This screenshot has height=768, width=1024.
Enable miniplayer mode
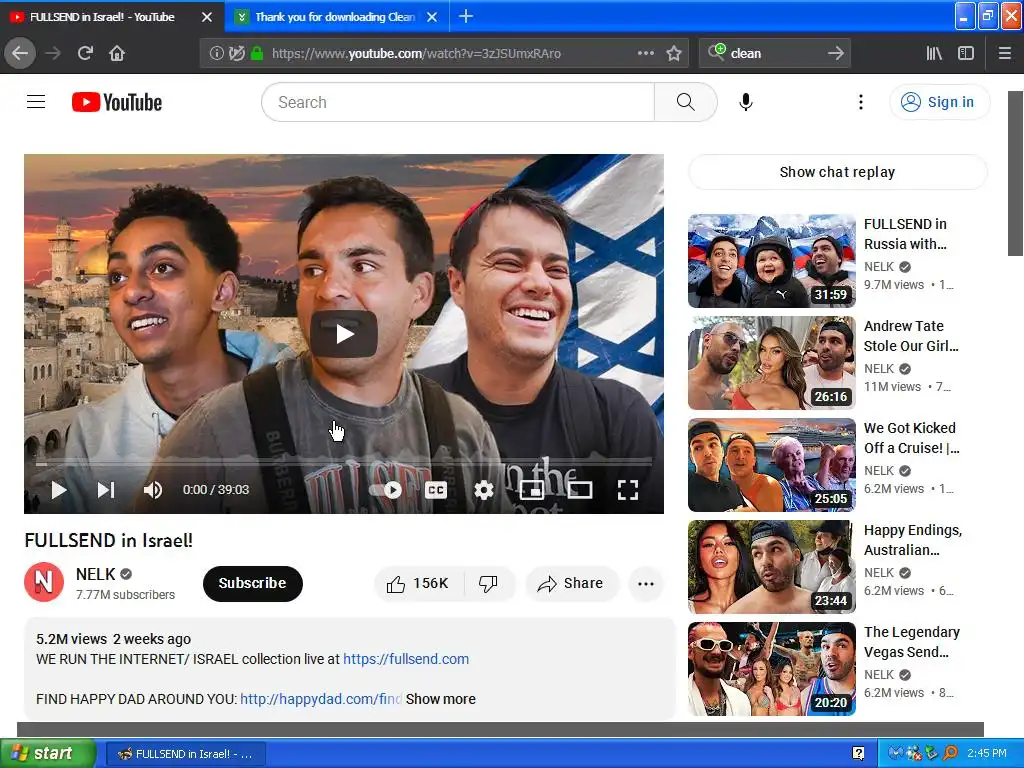click(532, 490)
